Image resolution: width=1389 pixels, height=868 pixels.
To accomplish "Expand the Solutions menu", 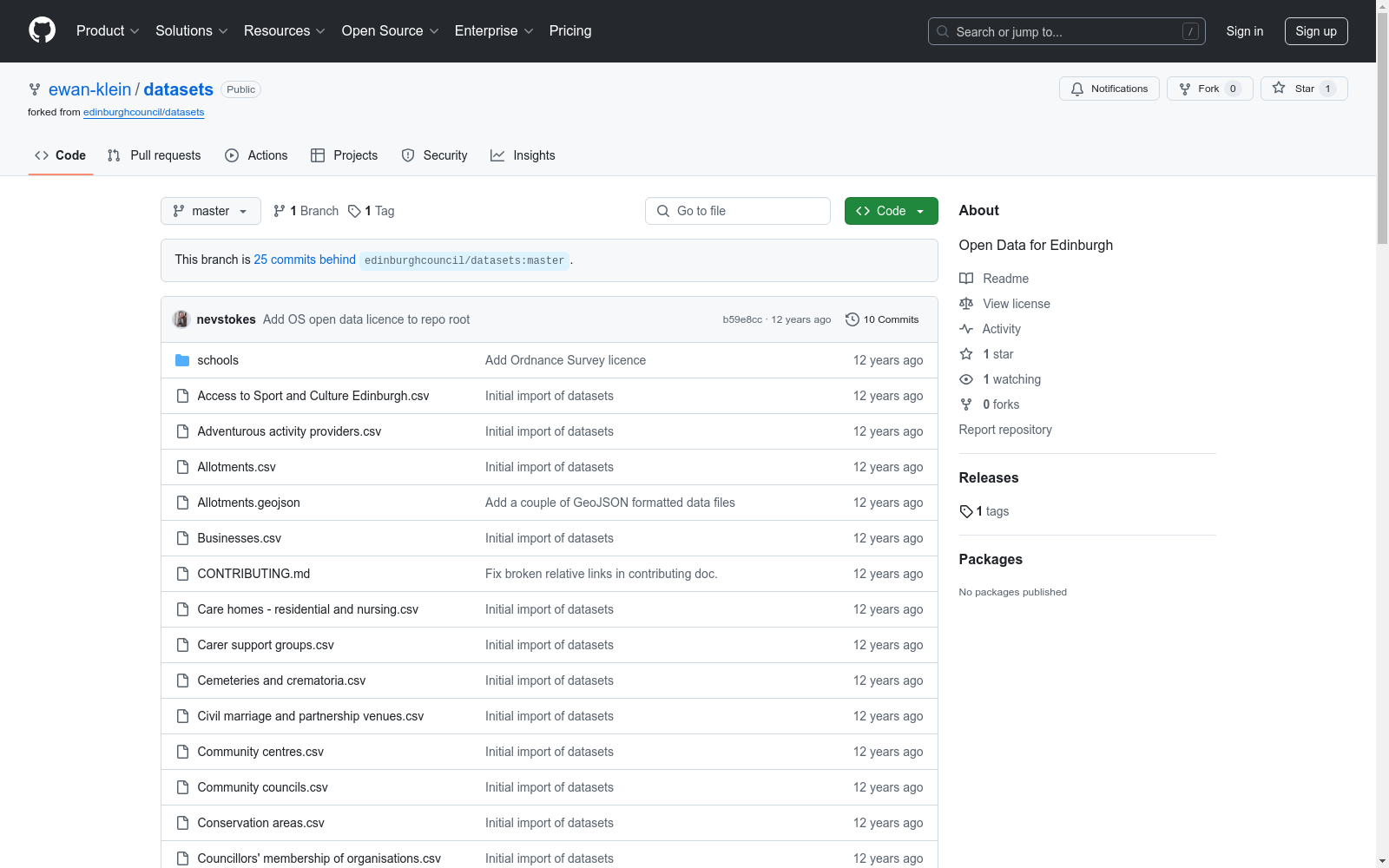I will click(192, 30).
